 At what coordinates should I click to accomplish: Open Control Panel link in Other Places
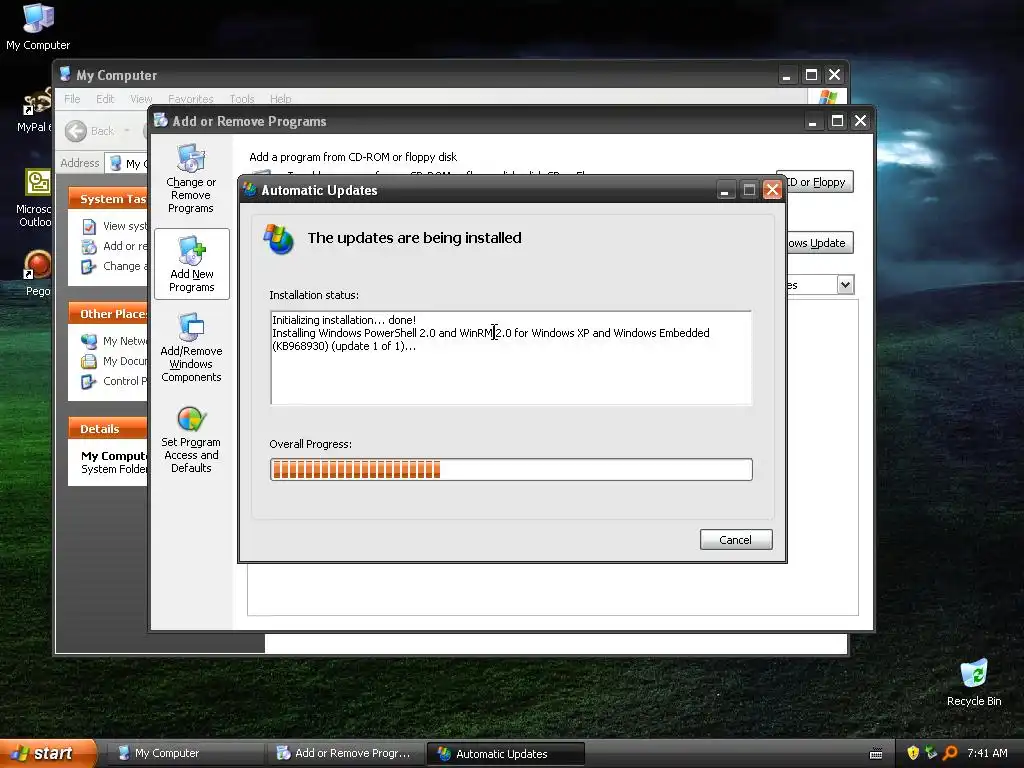pos(125,381)
